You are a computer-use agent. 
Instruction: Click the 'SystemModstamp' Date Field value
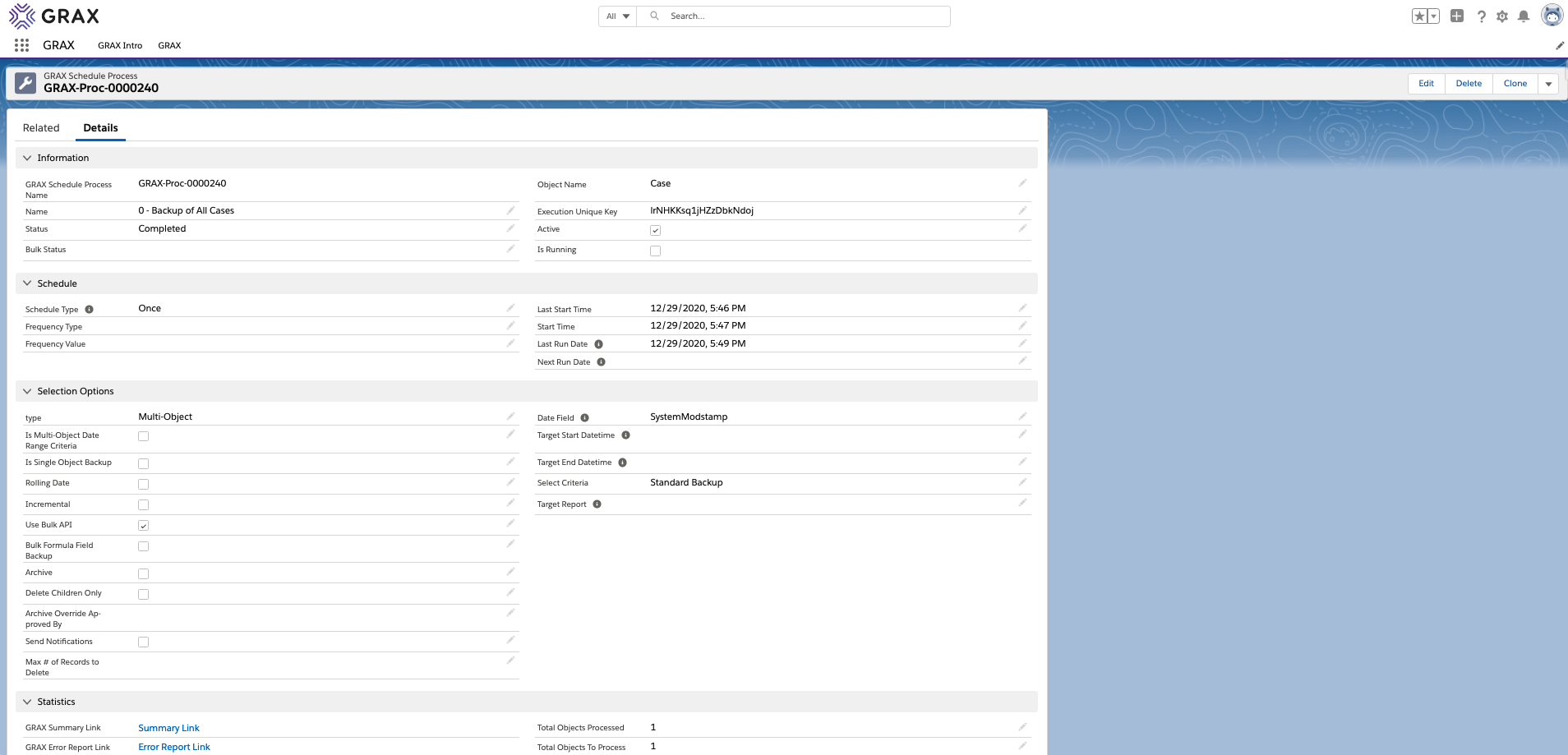coord(689,417)
